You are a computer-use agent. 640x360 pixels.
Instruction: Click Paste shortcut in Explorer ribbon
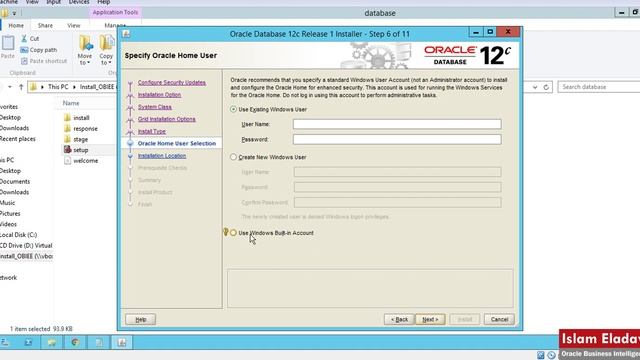pyautogui.click(x=44, y=61)
